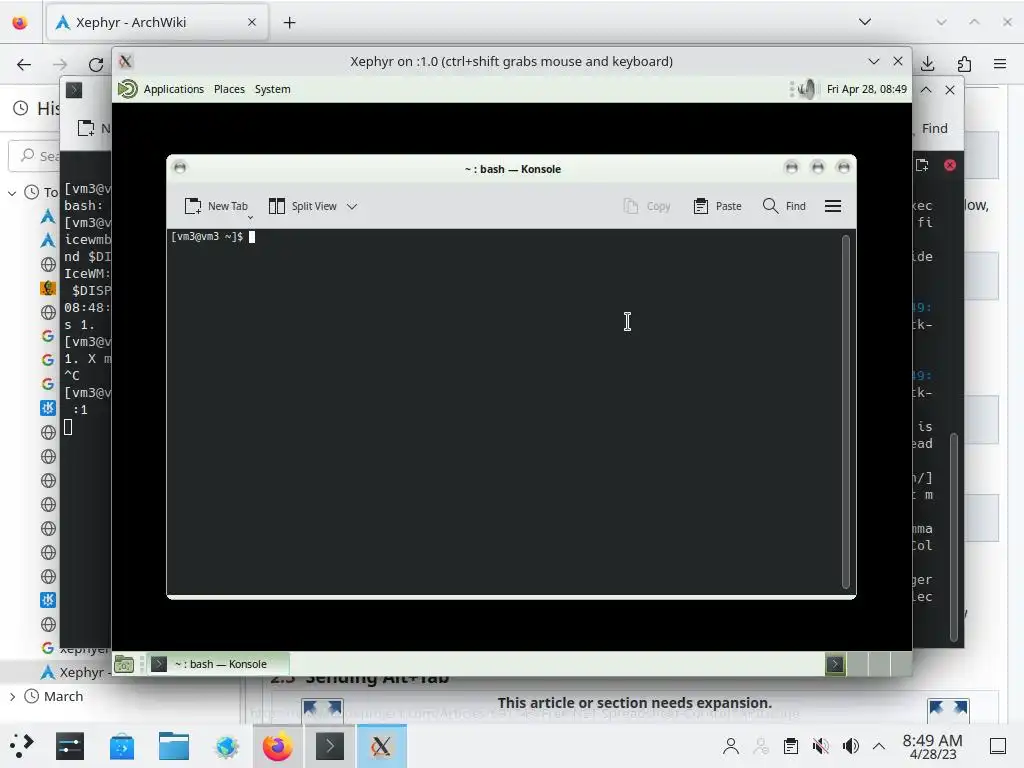Expand the Split View dropdown arrow
The height and width of the screenshot is (768, 1024).
(352, 206)
